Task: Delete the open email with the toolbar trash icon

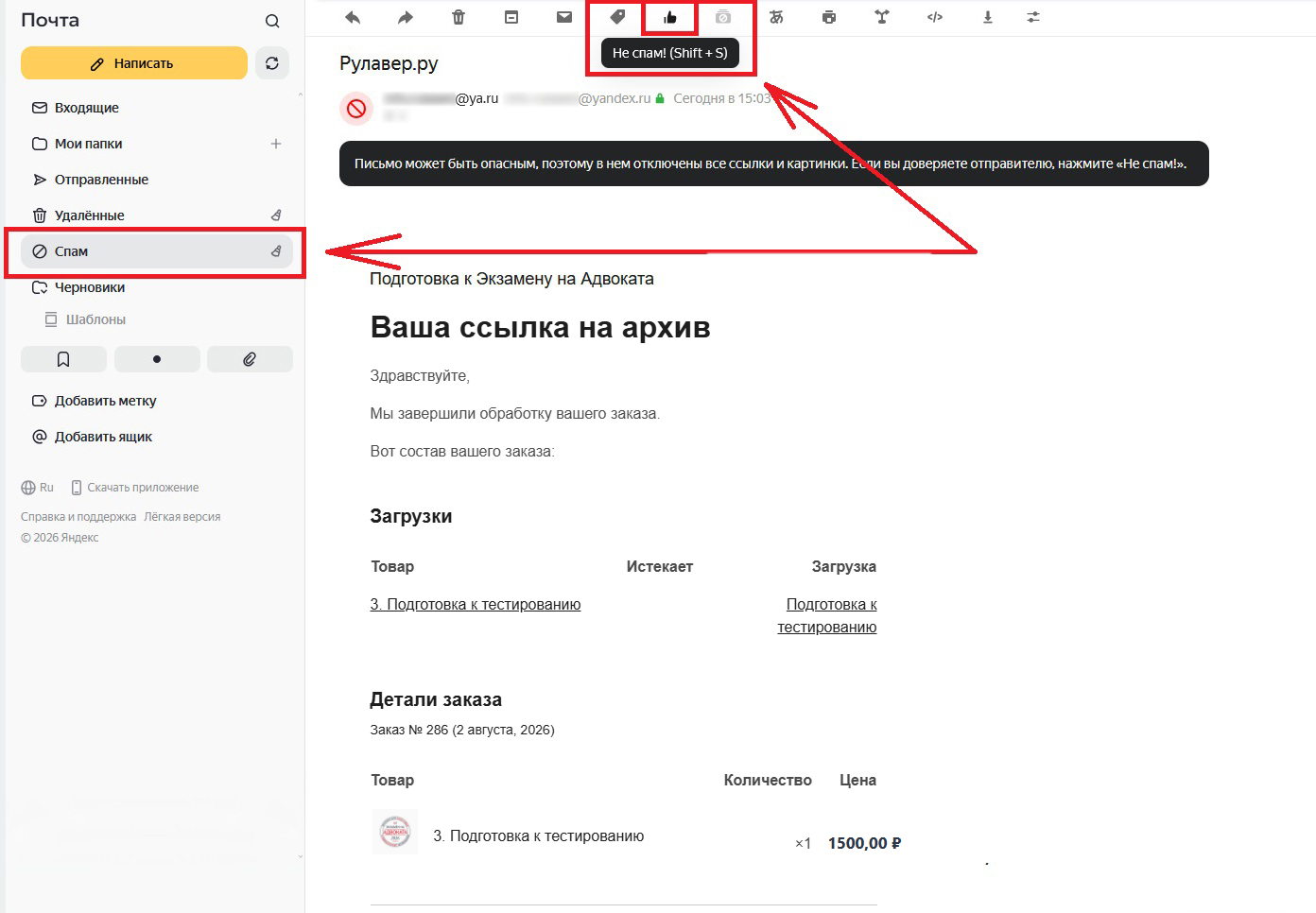Action: (x=459, y=17)
